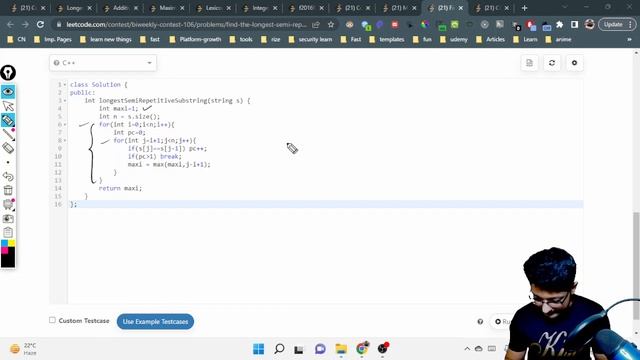Open the Extensions puzzle icon
Viewport: 640px width, 360px height.
tap(560, 24)
